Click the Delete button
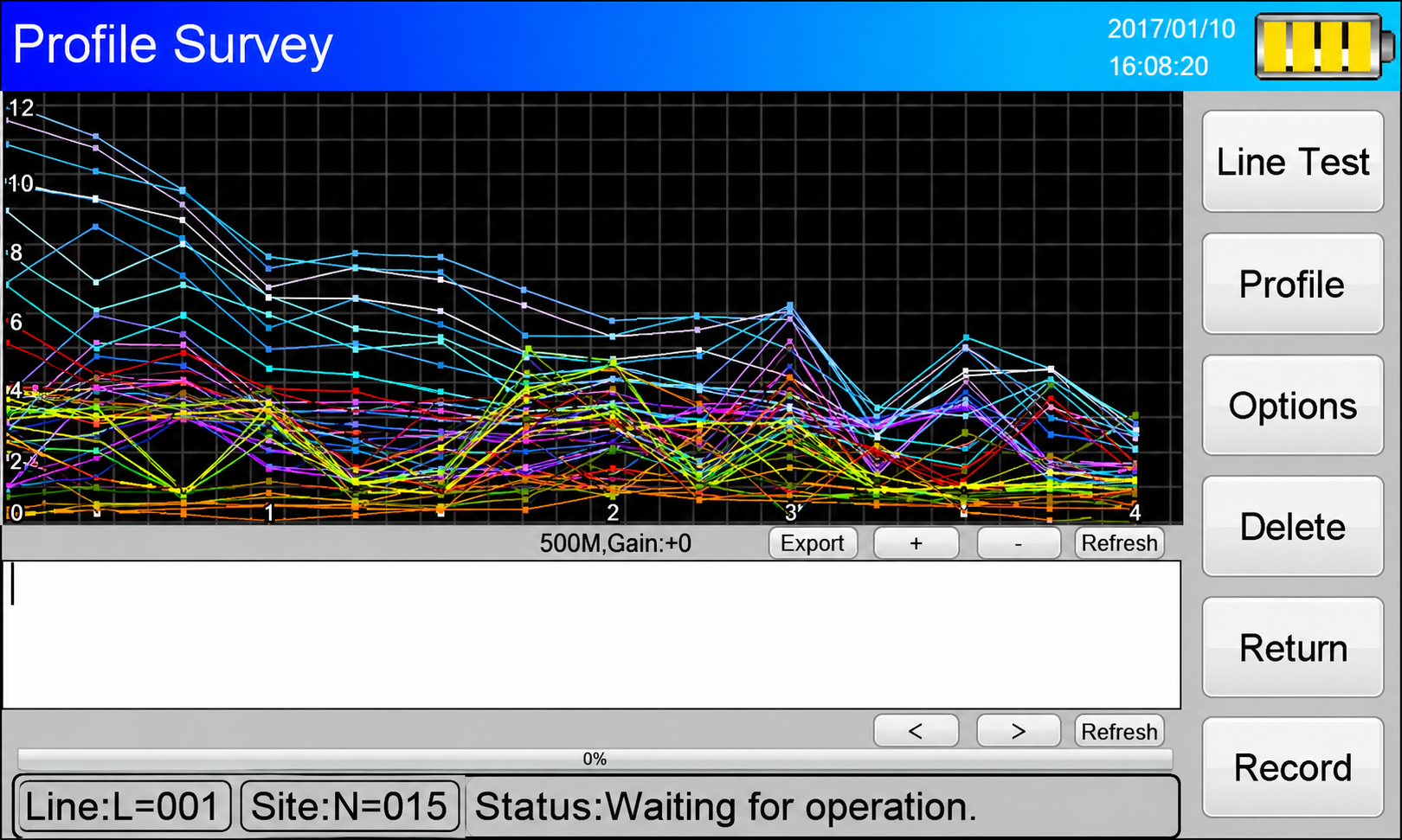 click(x=1293, y=526)
